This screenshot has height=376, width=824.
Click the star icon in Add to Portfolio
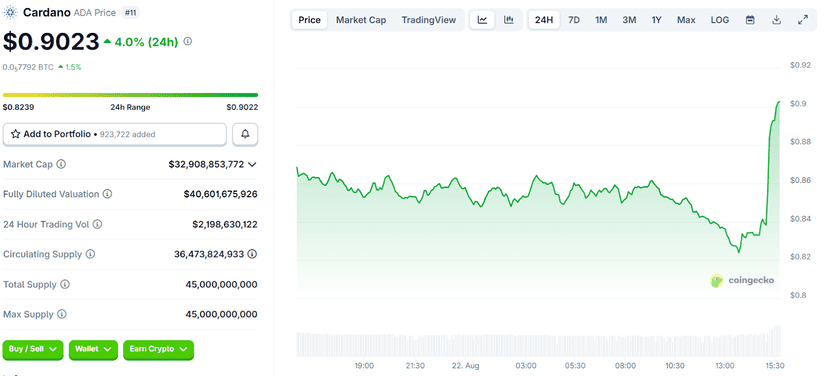15,134
